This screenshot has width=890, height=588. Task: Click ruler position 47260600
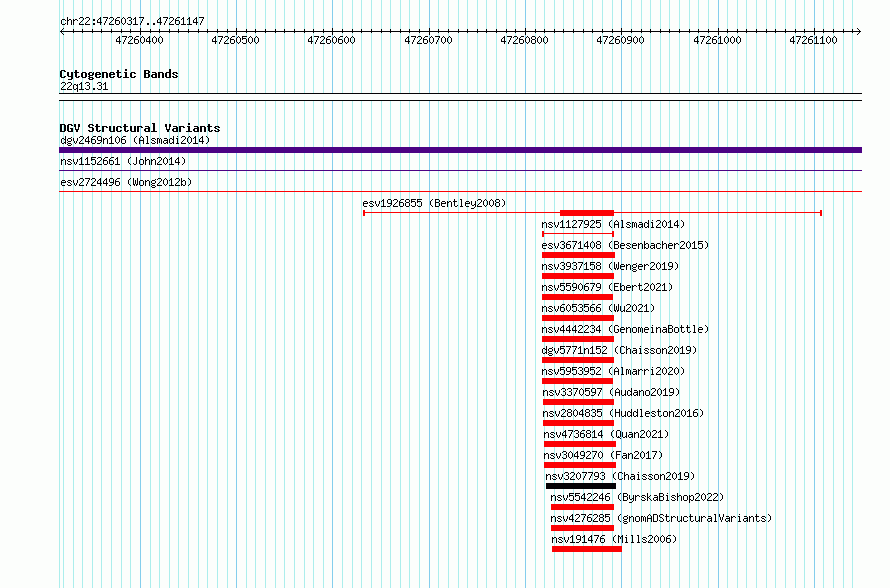(331, 40)
